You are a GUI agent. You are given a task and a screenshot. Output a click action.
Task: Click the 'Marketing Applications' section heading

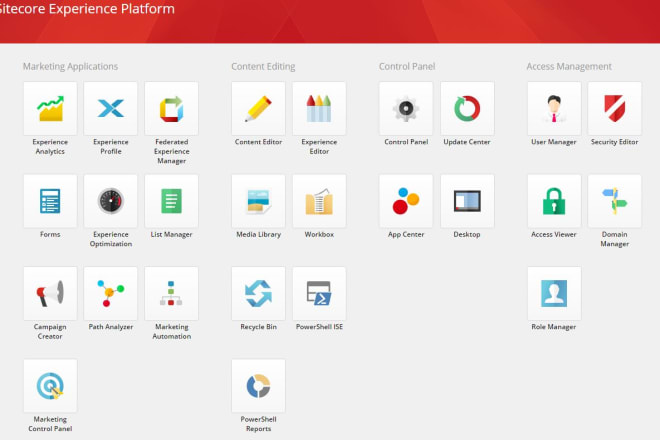coord(70,67)
